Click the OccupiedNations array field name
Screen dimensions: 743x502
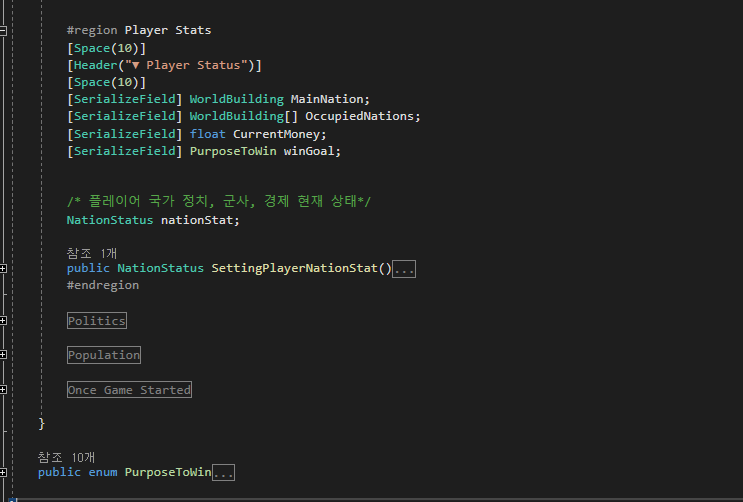click(x=359, y=116)
